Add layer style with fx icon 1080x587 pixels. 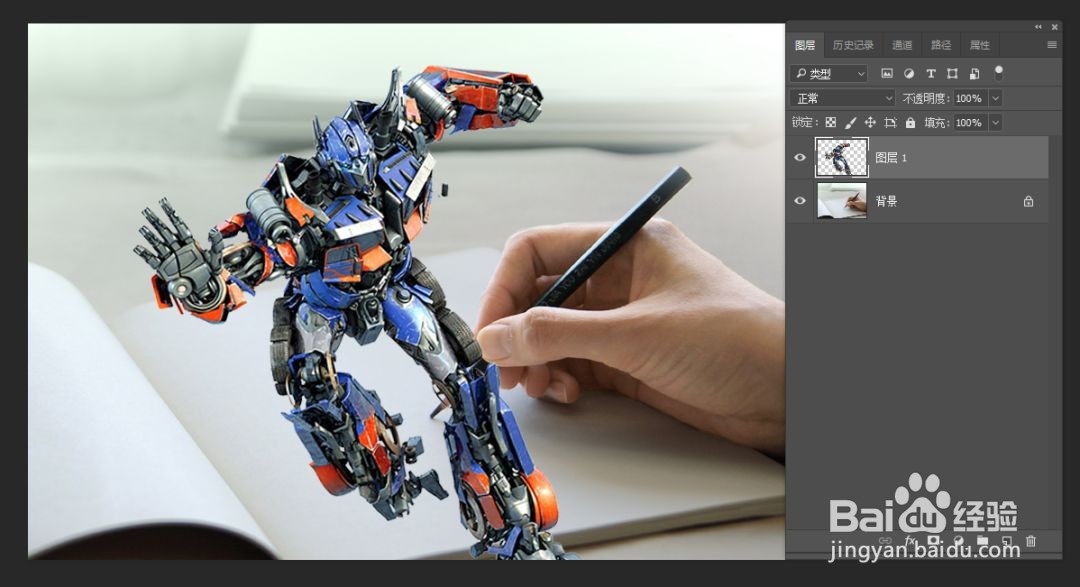910,541
